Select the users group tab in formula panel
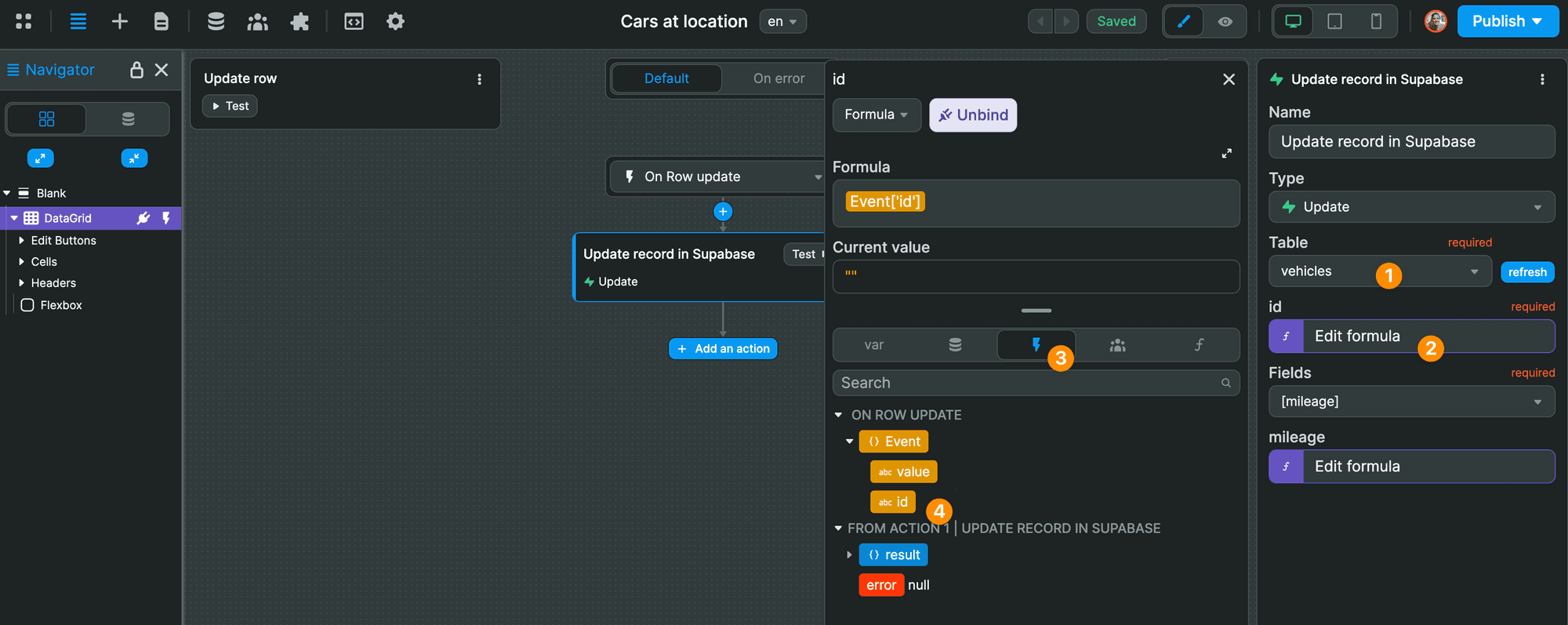 click(x=1117, y=345)
